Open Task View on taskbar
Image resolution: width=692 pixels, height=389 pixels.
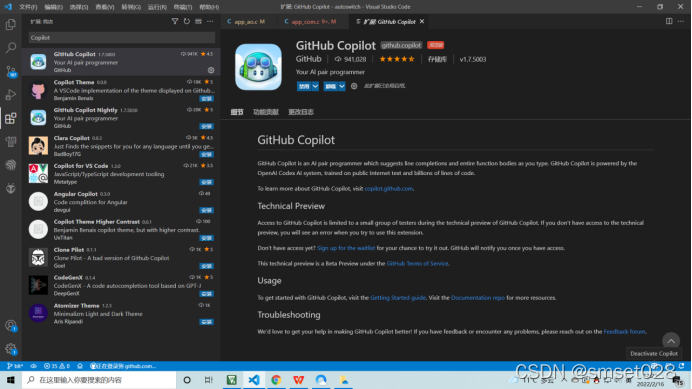coord(209,380)
